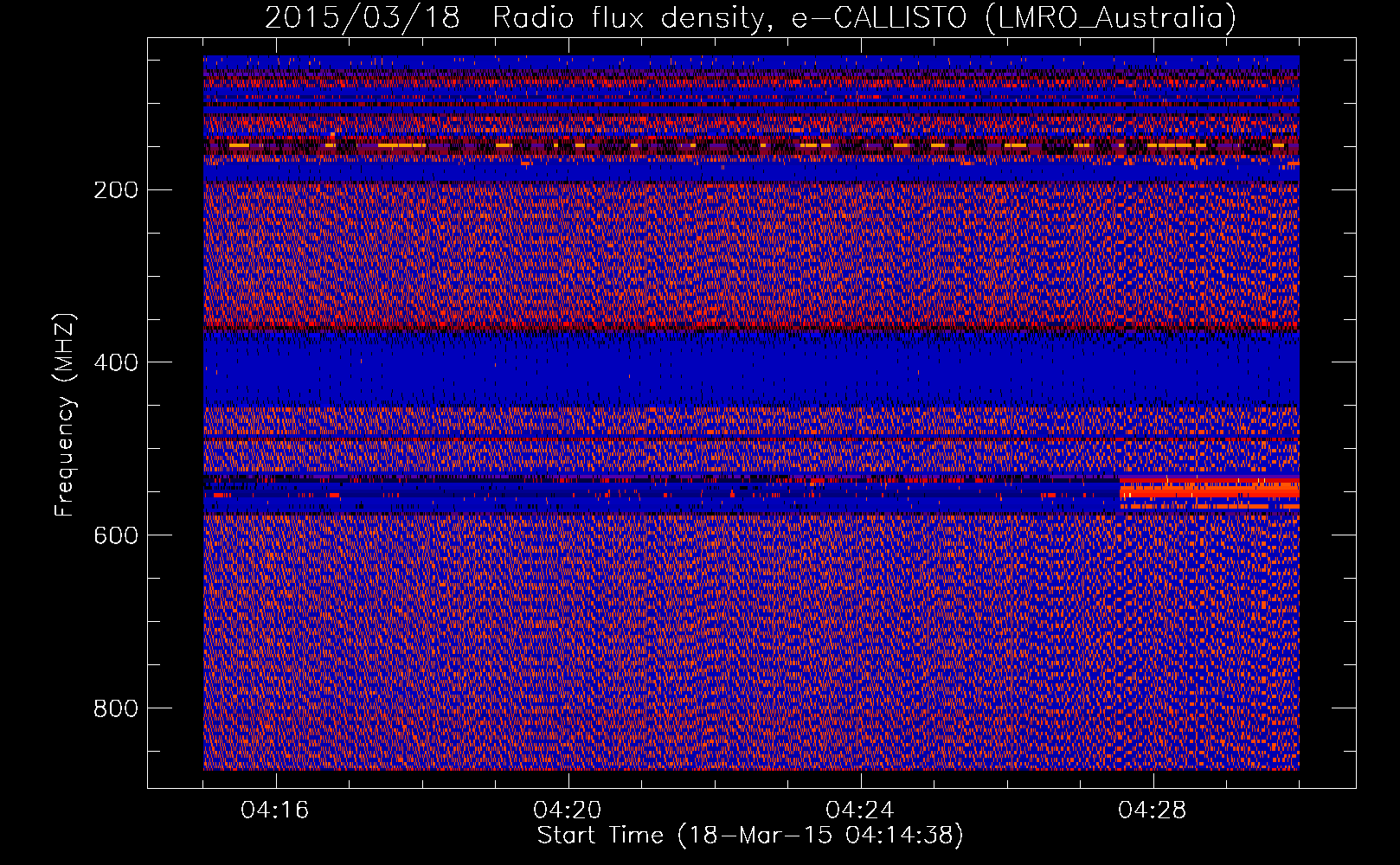The width and height of the screenshot is (1400, 865).
Task: Click the 04:16 time tick label
Action: (x=275, y=811)
